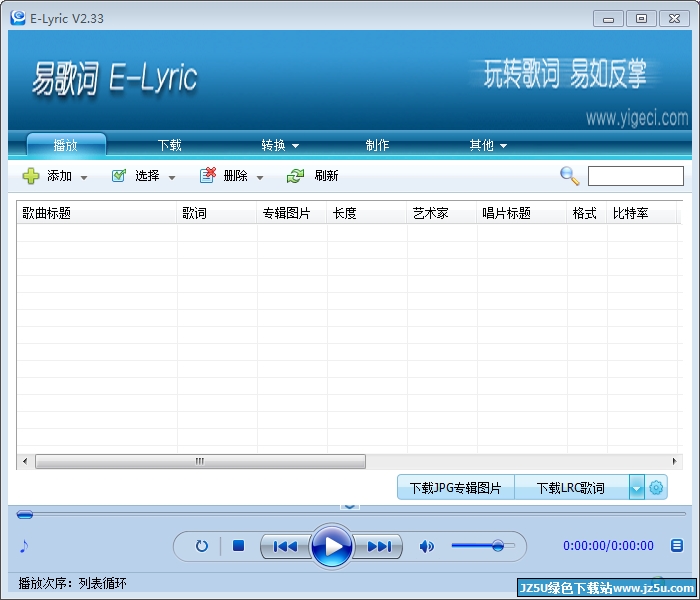Click 下载LRC歌词 button
The image size is (700, 600).
click(571, 488)
